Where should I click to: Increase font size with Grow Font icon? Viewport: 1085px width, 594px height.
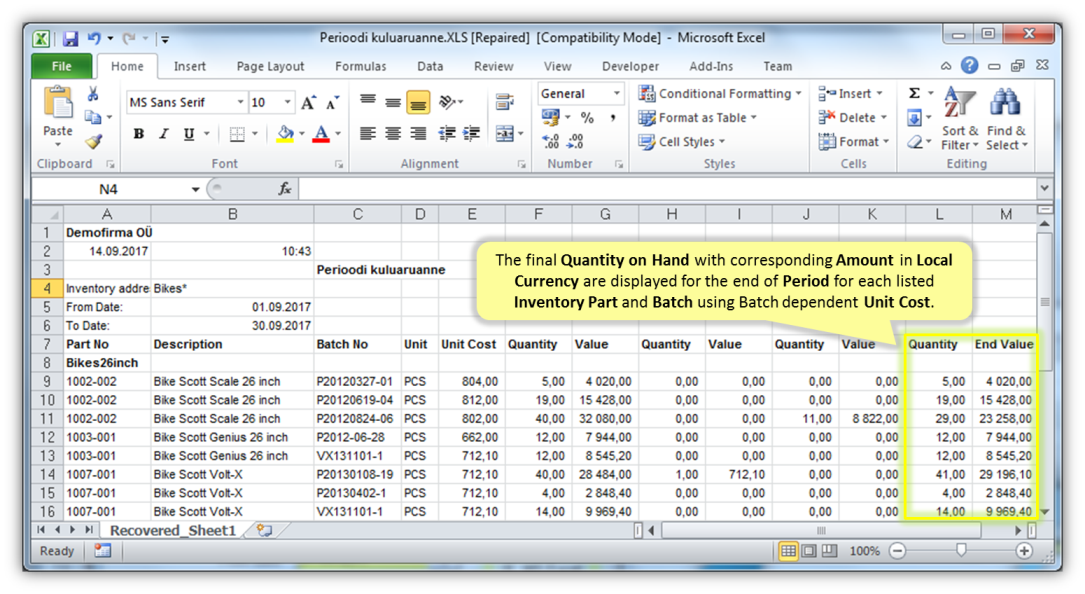pos(309,103)
